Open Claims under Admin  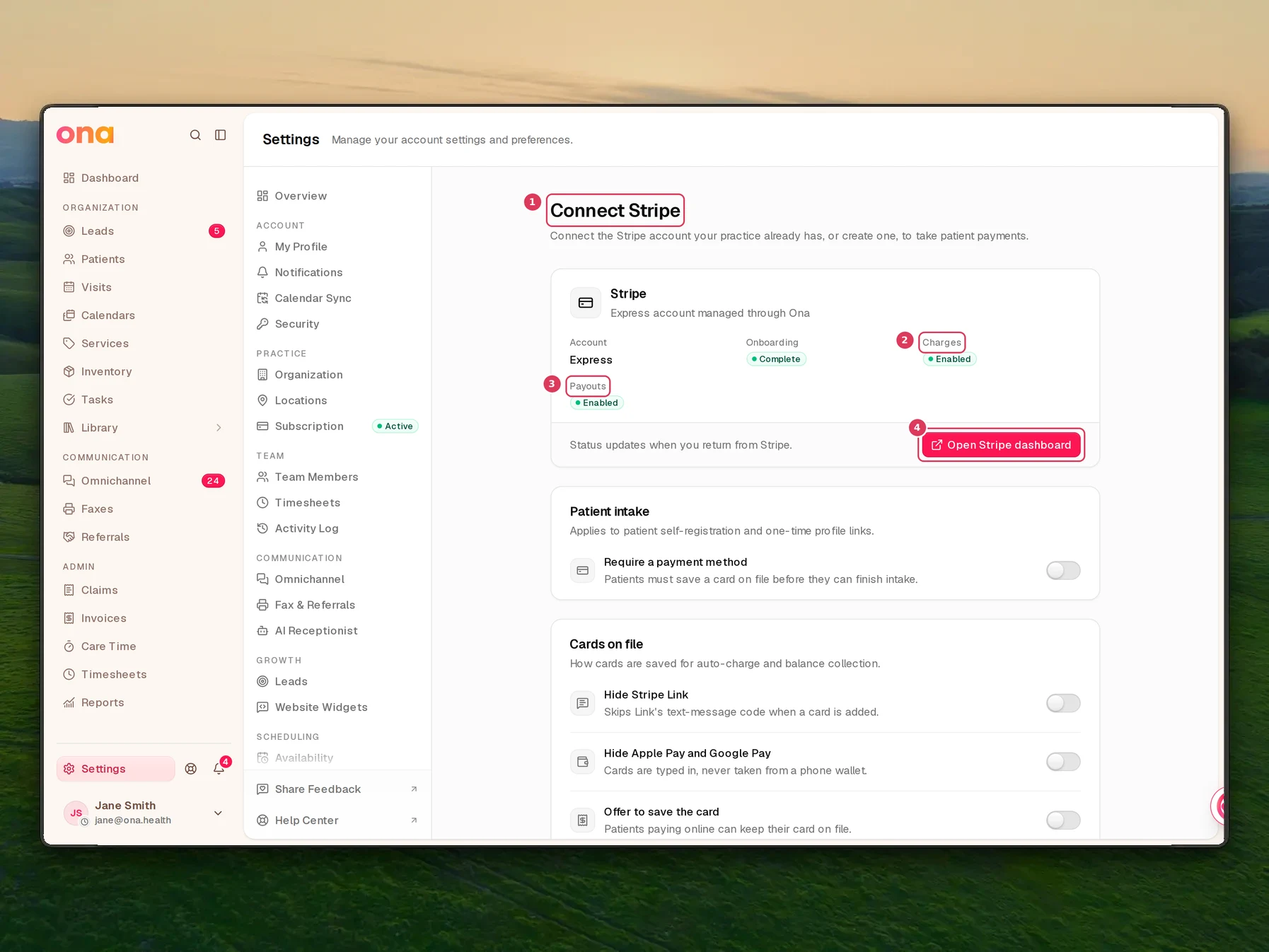pyautogui.click(x=144, y=591)
